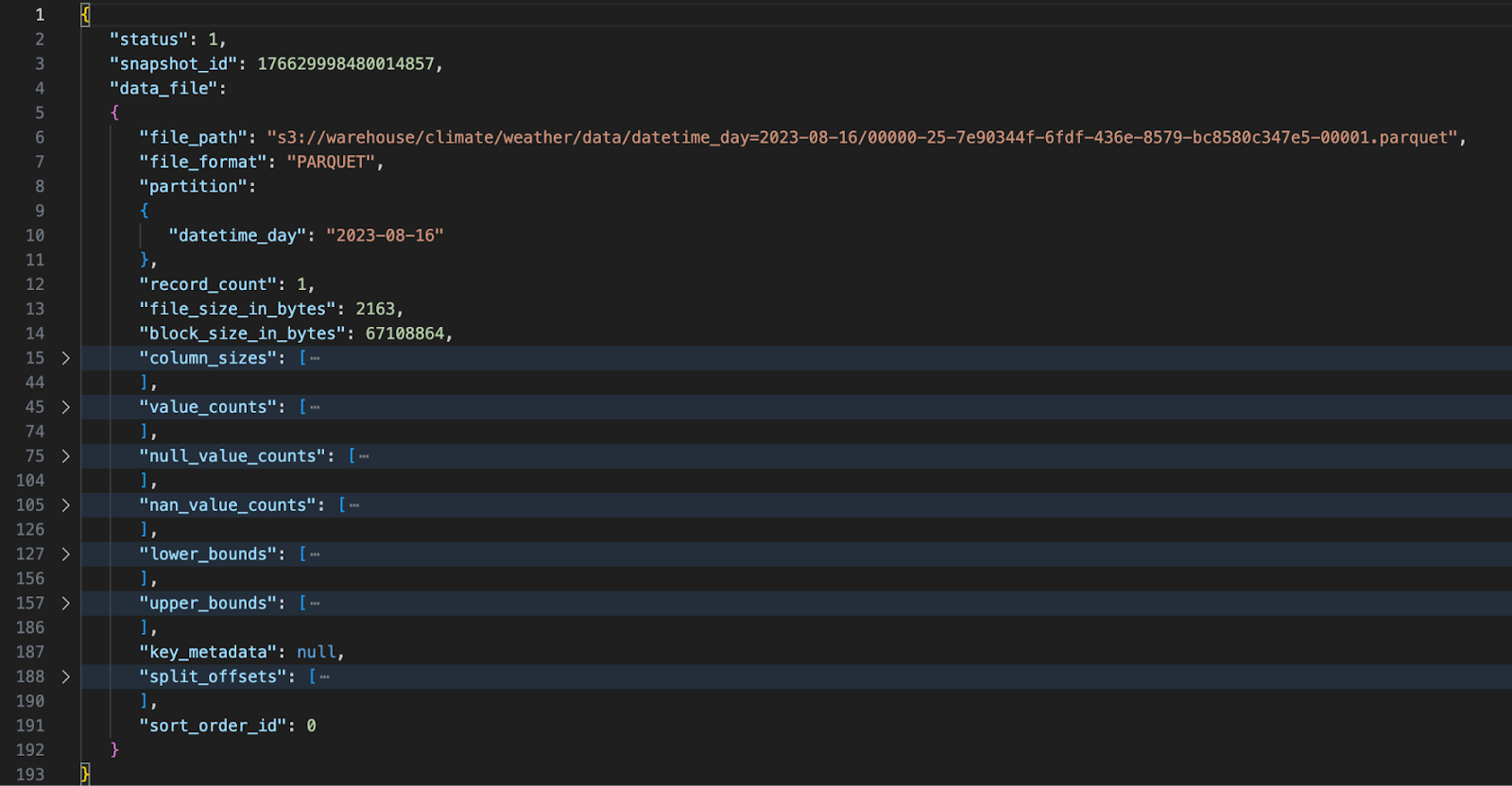Expand the collapsed null_value_counts section arrow
Image resolution: width=1512 pixels, height=786 pixels.
click(65, 456)
